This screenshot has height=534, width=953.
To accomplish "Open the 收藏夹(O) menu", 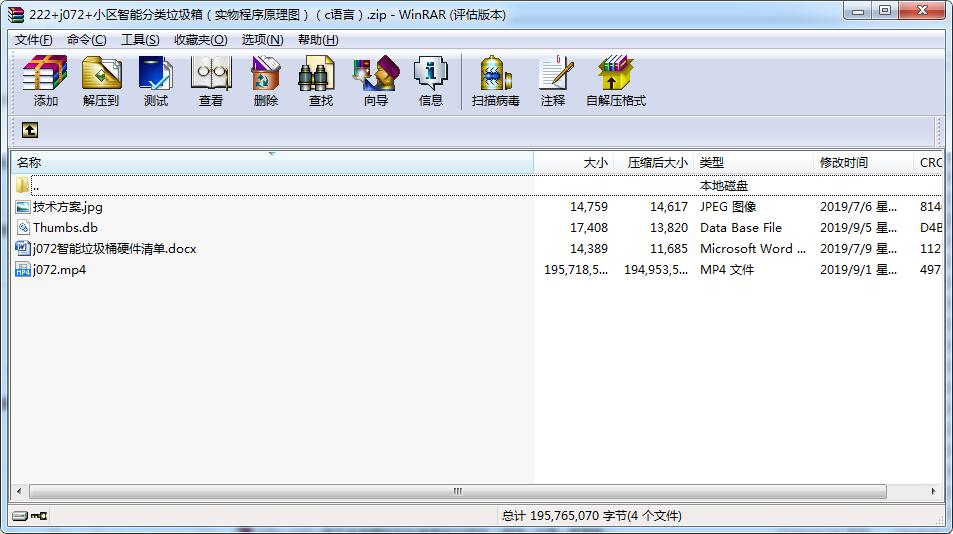I will click(x=201, y=39).
